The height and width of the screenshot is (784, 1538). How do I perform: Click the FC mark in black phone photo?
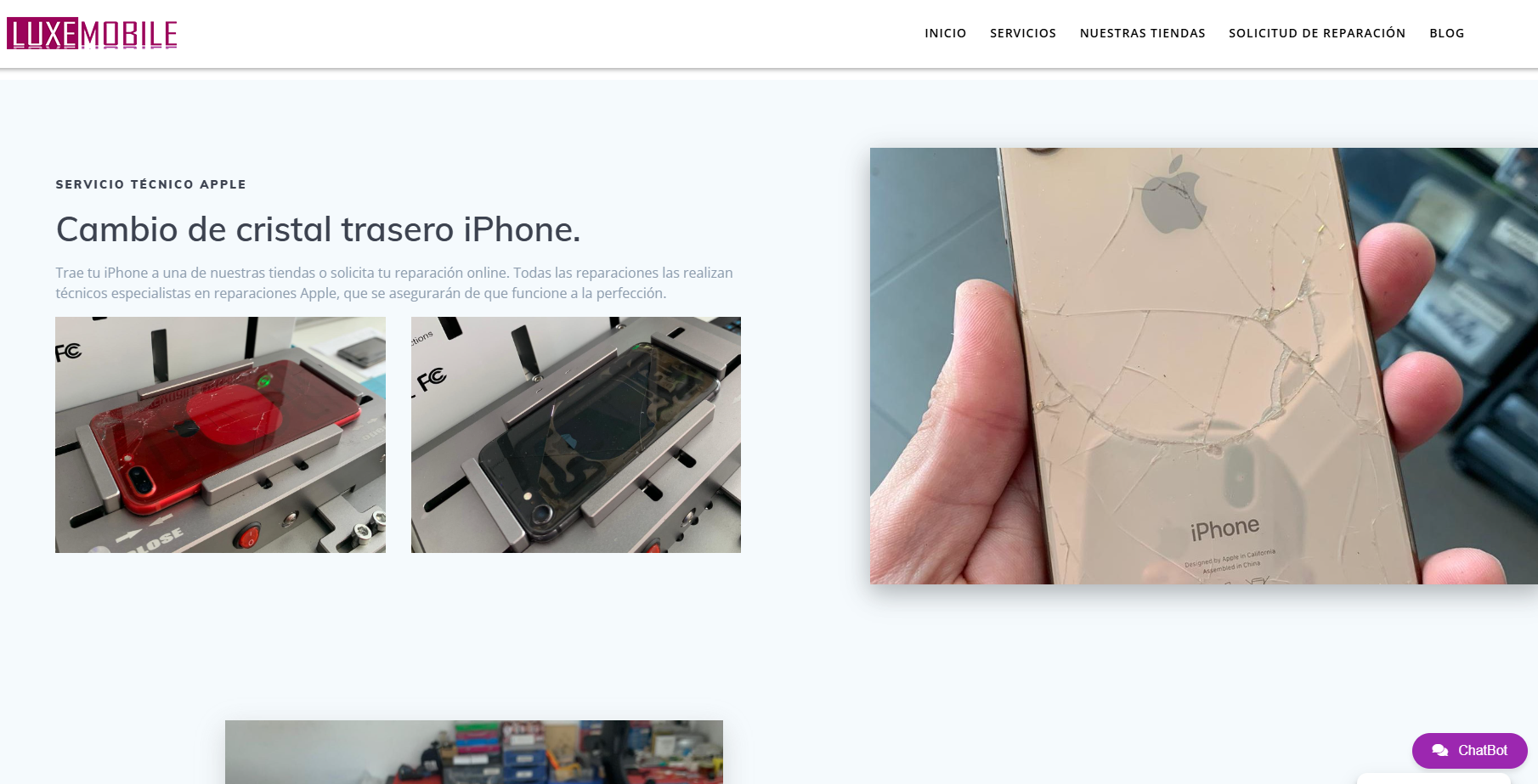coord(431,379)
